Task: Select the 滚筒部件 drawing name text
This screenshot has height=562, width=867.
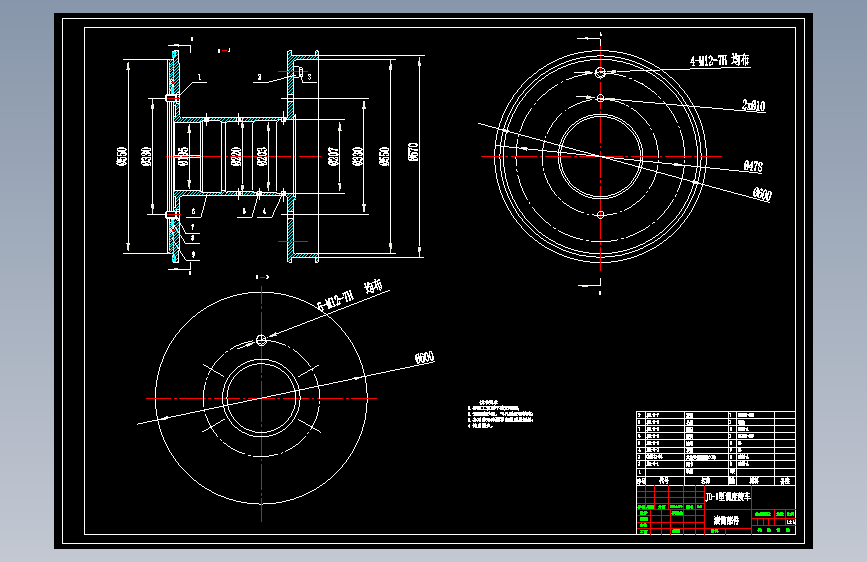Action: click(726, 521)
